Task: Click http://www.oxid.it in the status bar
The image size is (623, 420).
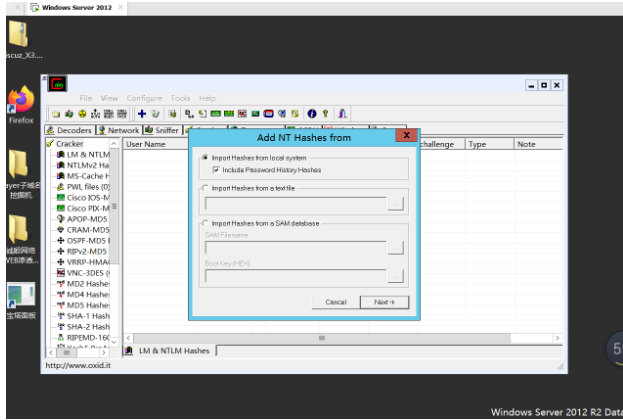Action: (78, 365)
